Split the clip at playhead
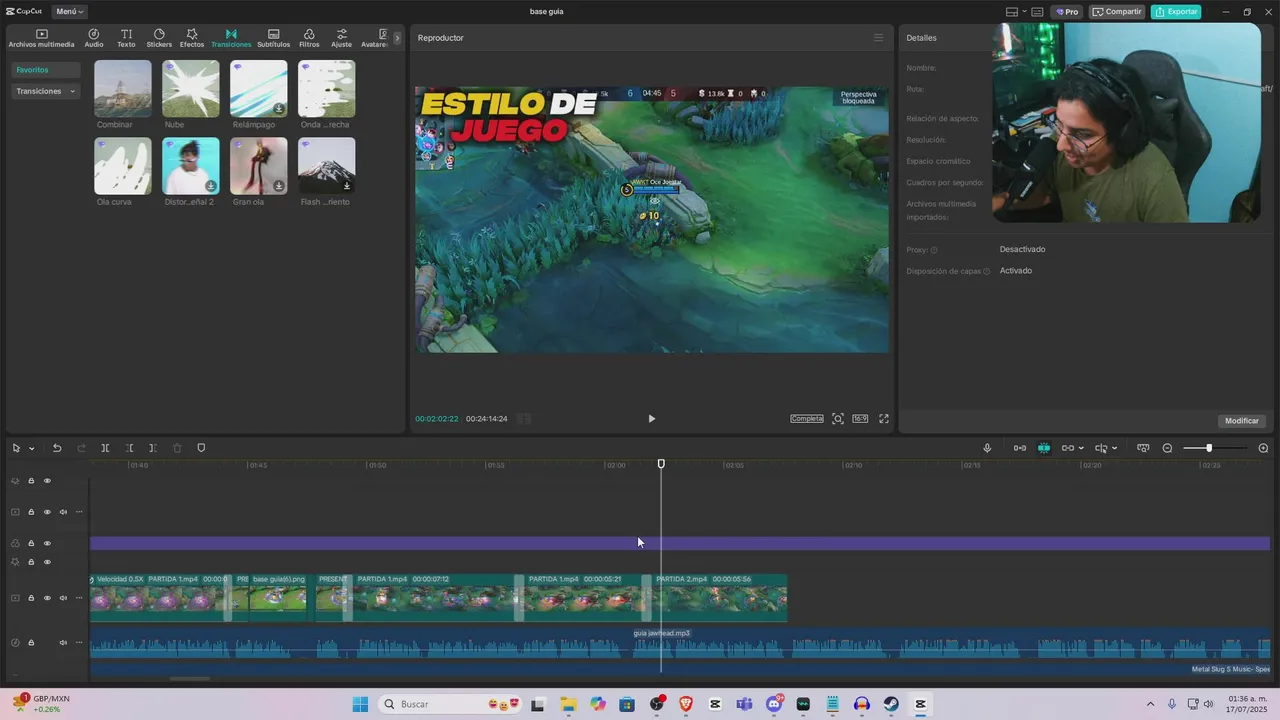This screenshot has width=1280, height=720. (x=105, y=448)
